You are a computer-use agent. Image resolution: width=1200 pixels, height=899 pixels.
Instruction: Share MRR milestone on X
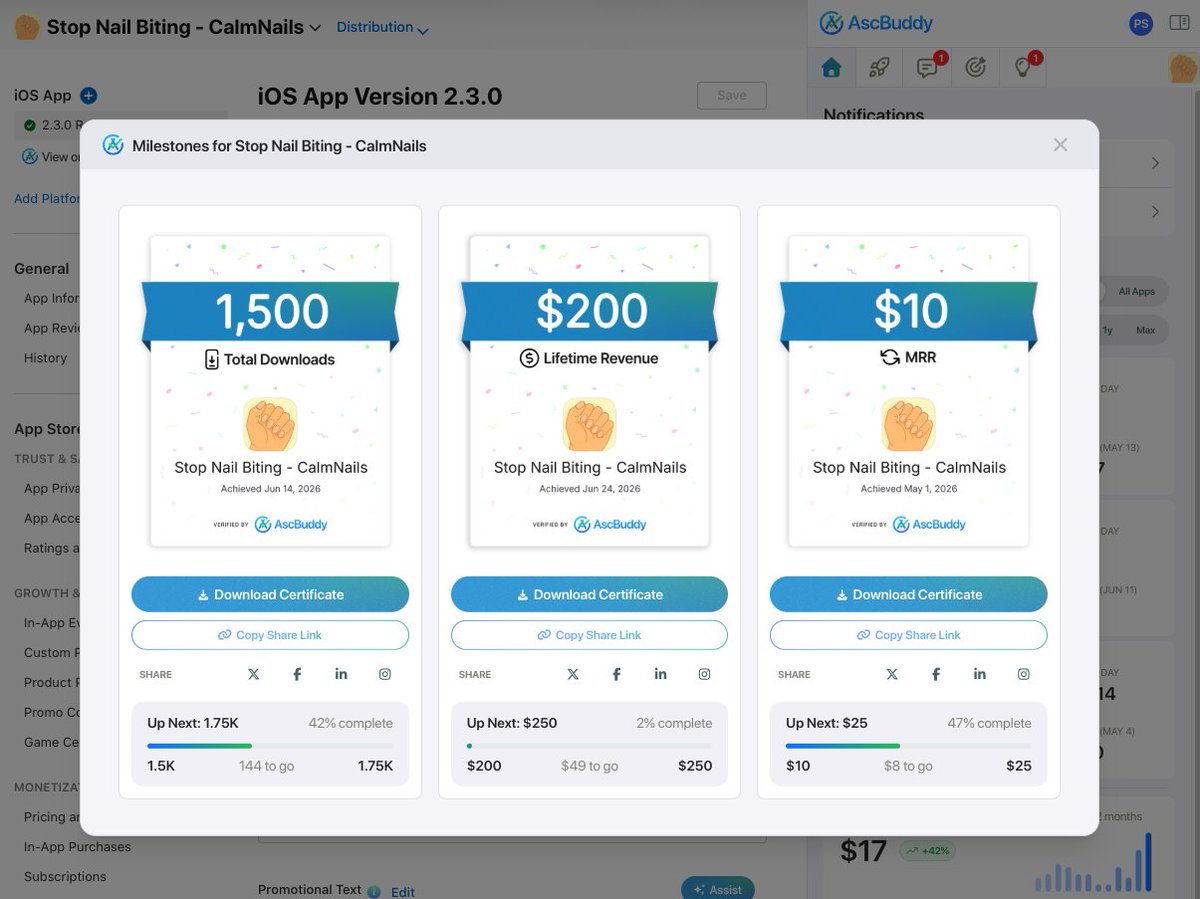point(892,674)
